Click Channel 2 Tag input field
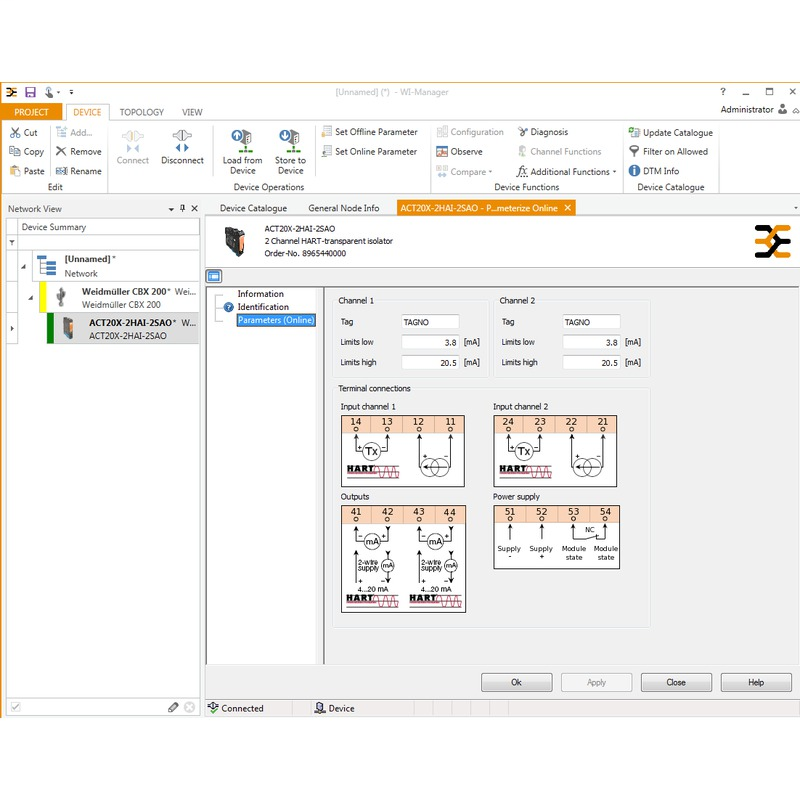The image size is (800, 800). click(x=591, y=322)
